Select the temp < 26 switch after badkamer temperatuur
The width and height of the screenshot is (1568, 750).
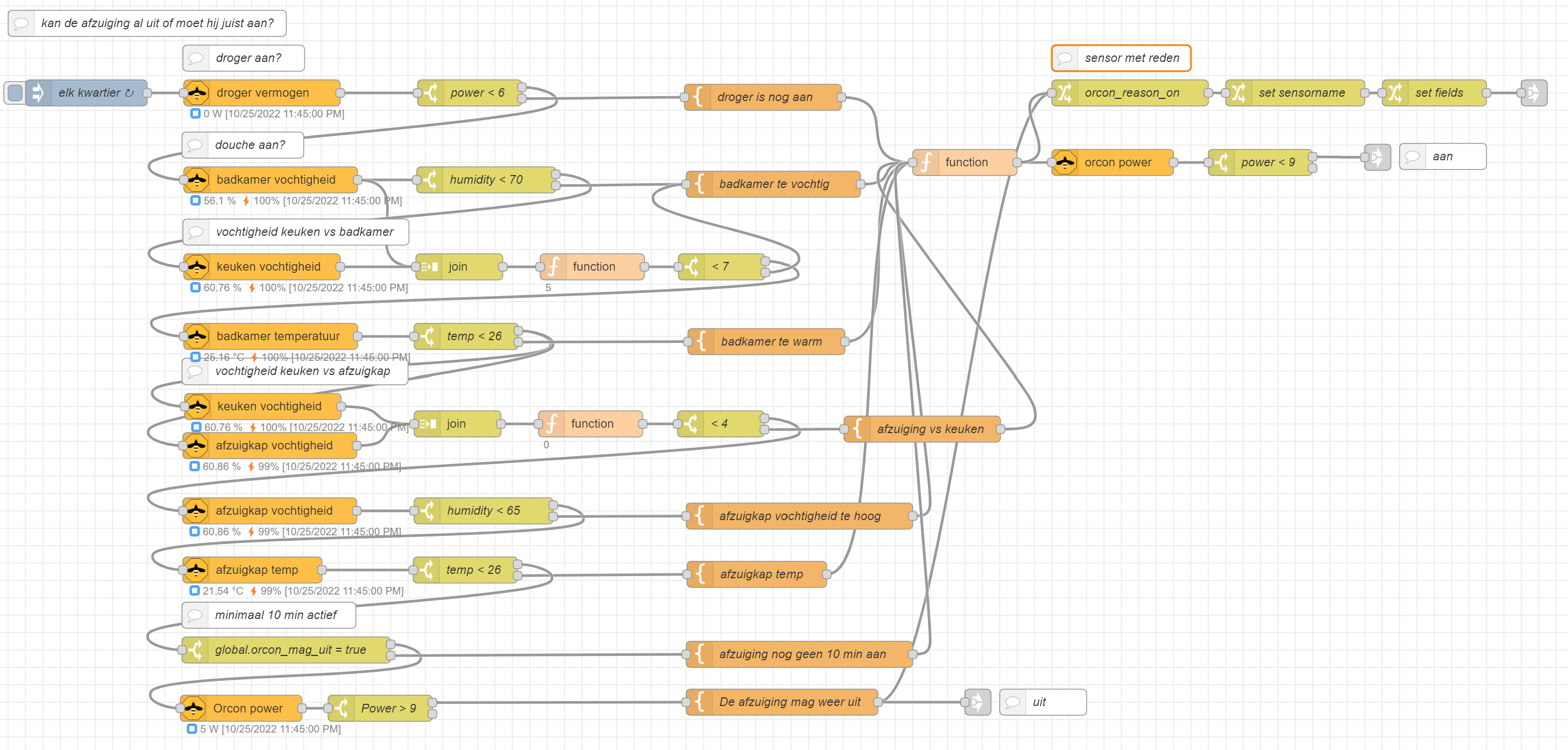[466, 336]
